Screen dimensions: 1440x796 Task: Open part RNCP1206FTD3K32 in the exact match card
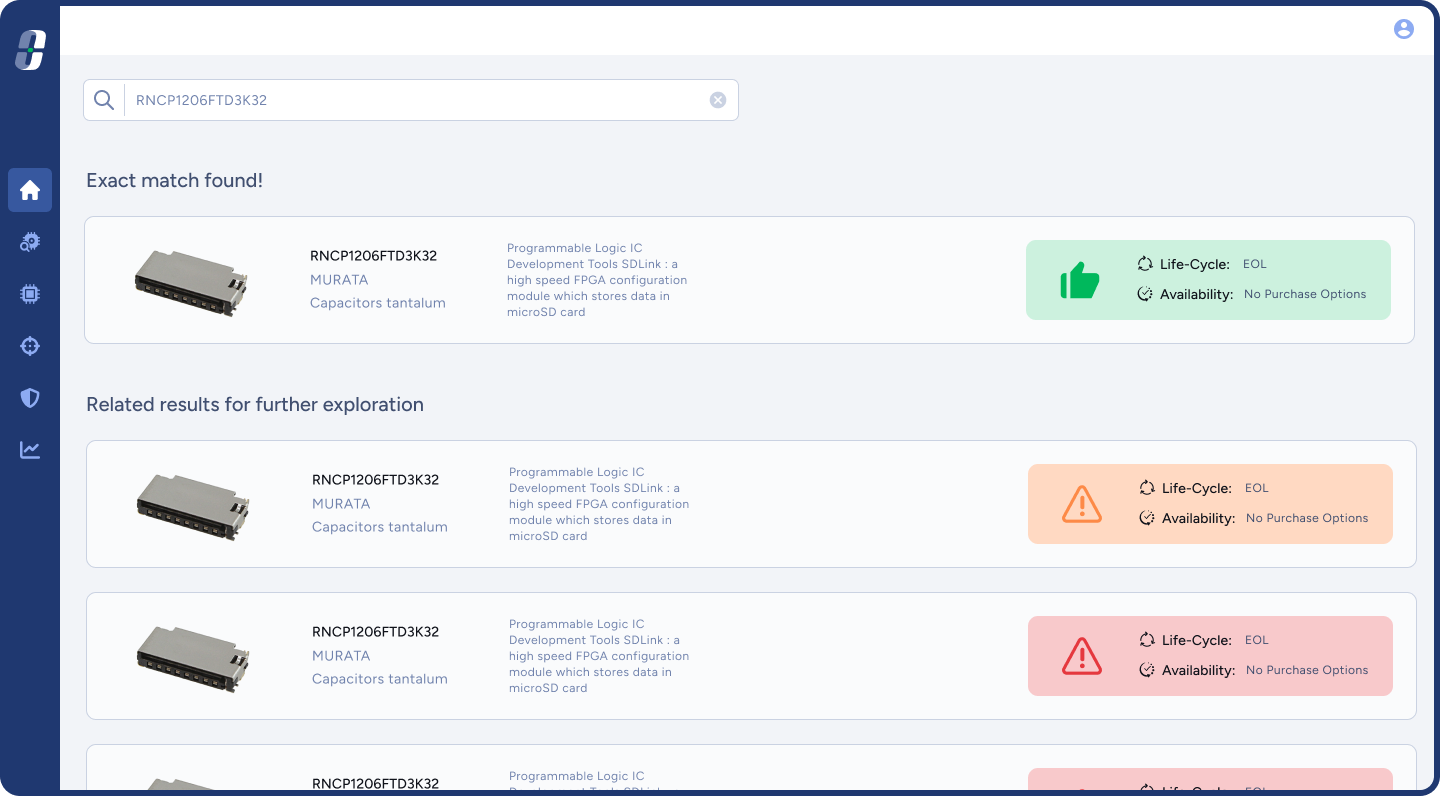pos(373,256)
